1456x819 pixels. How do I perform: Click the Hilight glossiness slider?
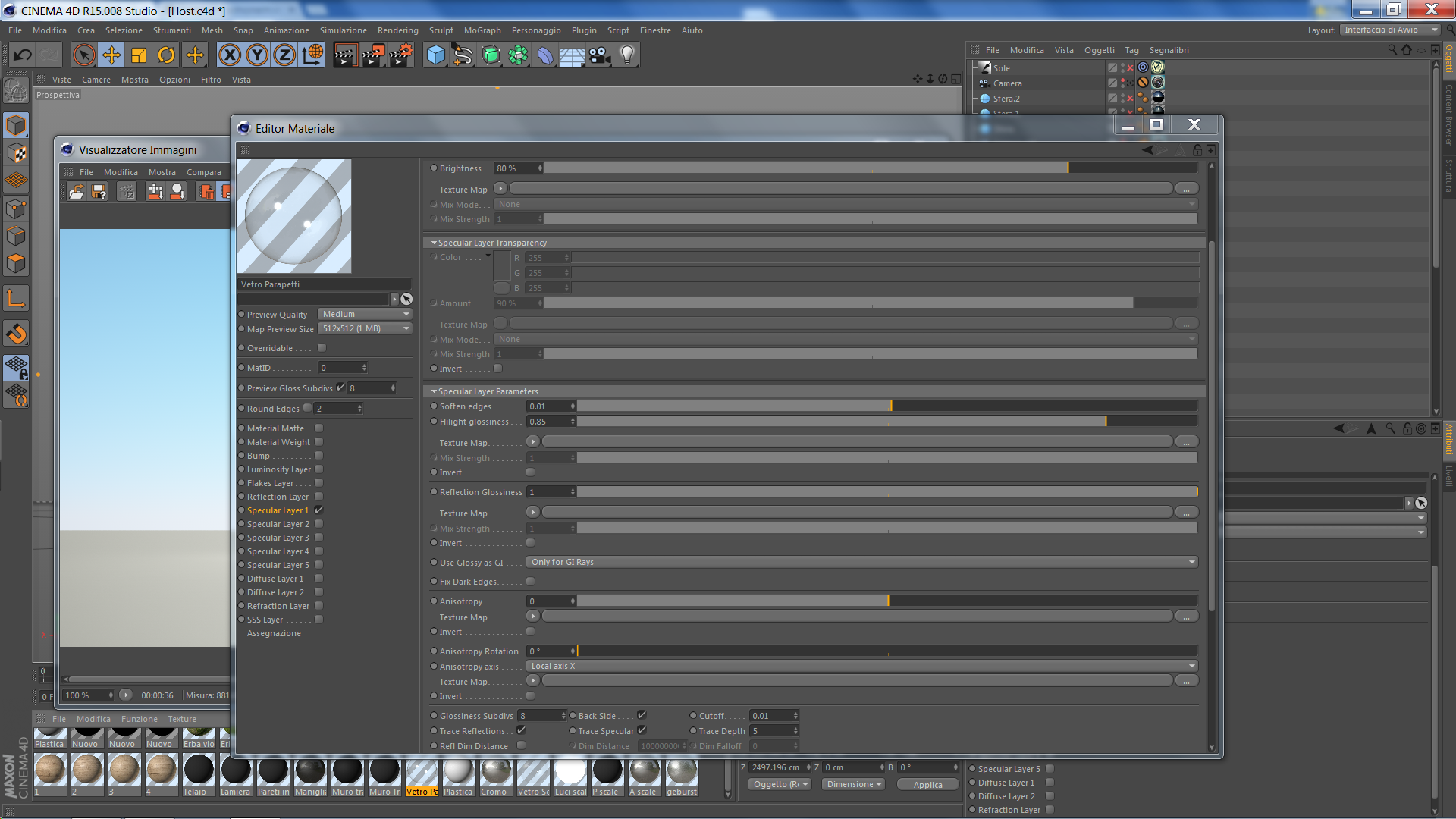click(x=887, y=422)
